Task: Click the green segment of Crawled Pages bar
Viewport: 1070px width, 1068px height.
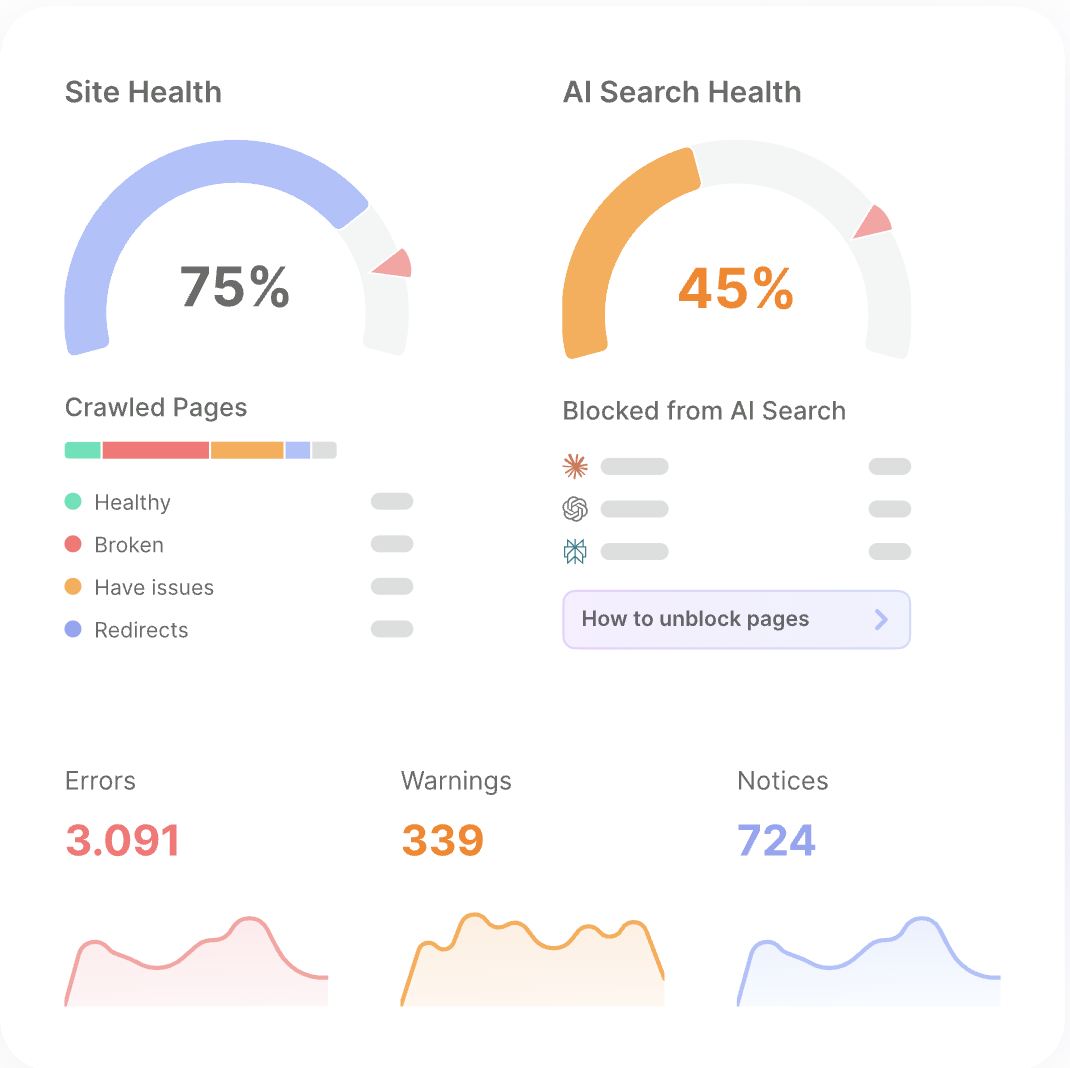Action: pyautogui.click(x=83, y=450)
